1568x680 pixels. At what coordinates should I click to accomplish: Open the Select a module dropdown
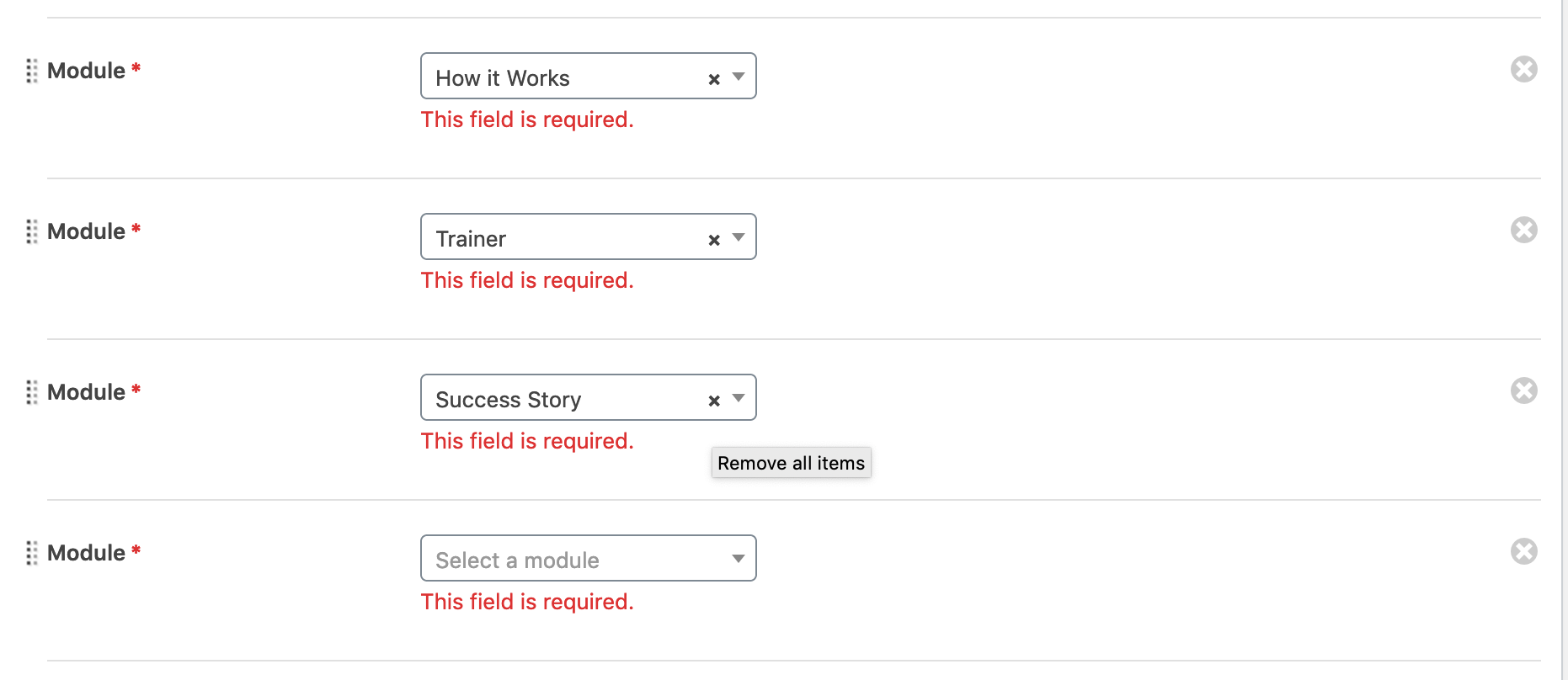pyautogui.click(x=738, y=558)
